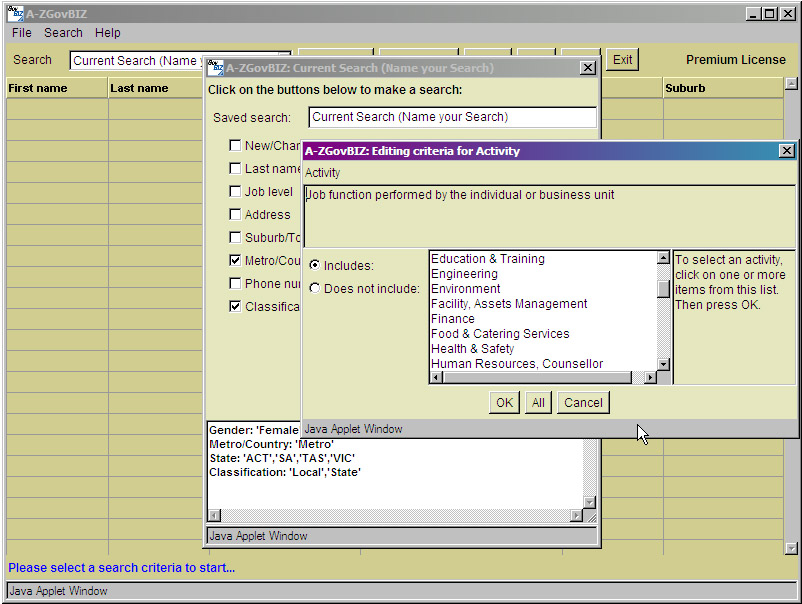Click activity list horizontal scrollbar thumb
The image size is (802, 604).
coord(538,377)
